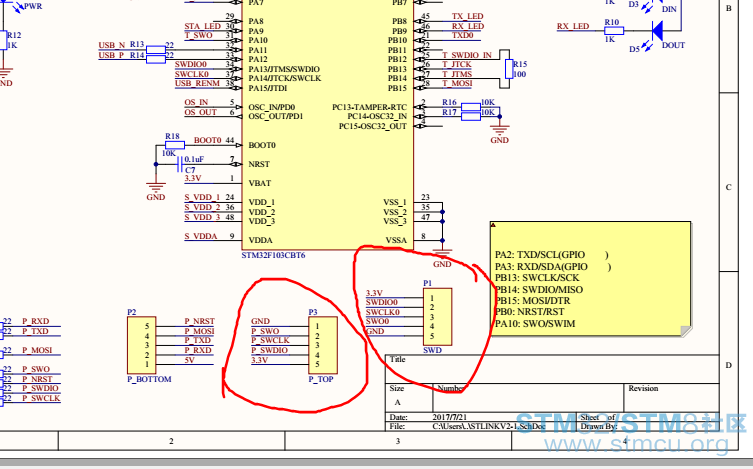Click the PA2: TXD/SCL note line
Screen dimensions: 753x469
tap(552, 255)
